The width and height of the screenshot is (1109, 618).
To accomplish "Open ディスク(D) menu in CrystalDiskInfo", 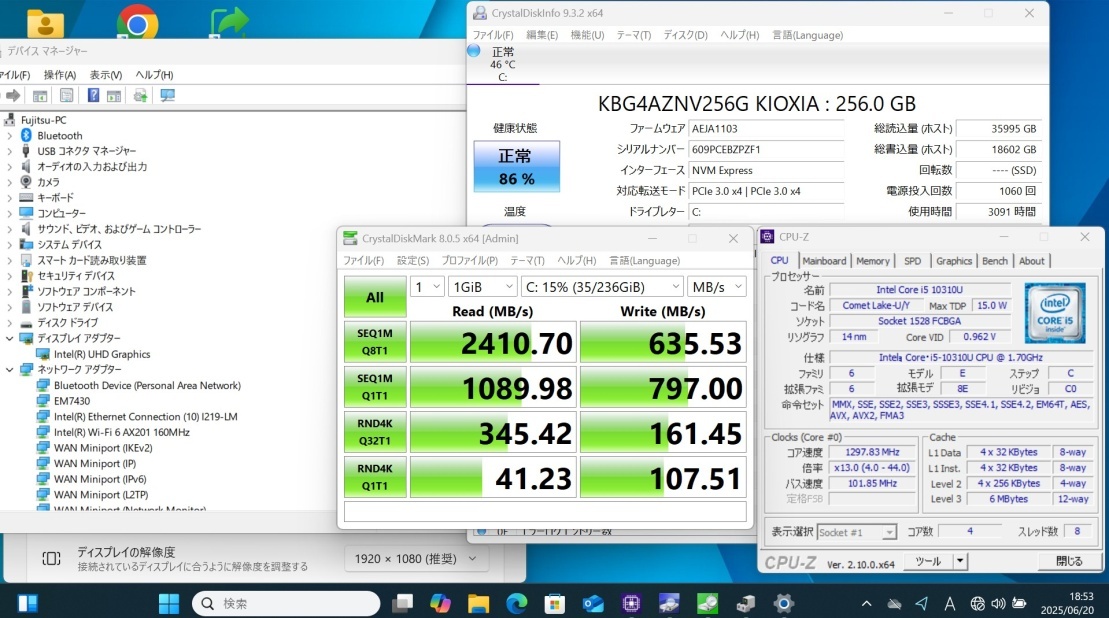I will (685, 35).
